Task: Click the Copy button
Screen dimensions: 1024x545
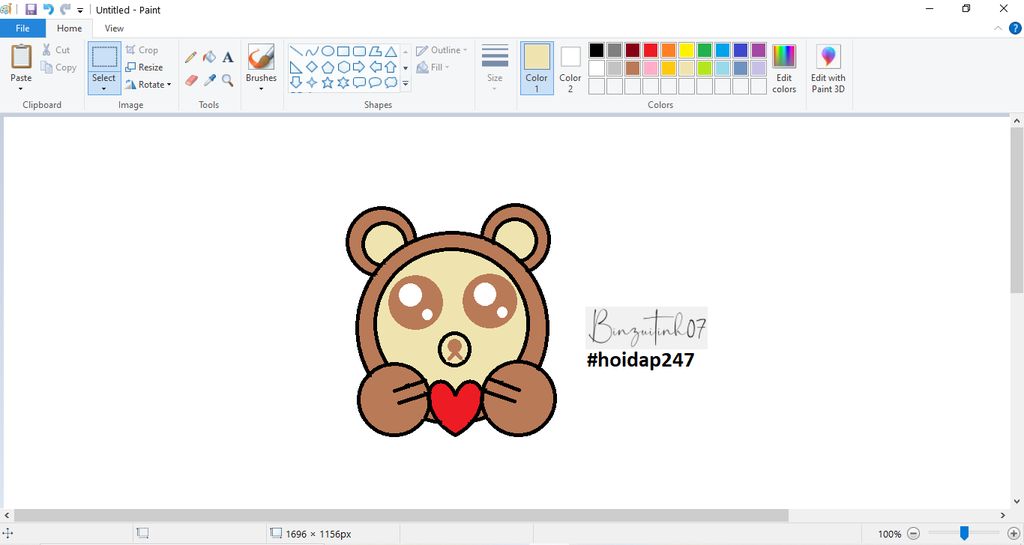Action: [x=59, y=67]
